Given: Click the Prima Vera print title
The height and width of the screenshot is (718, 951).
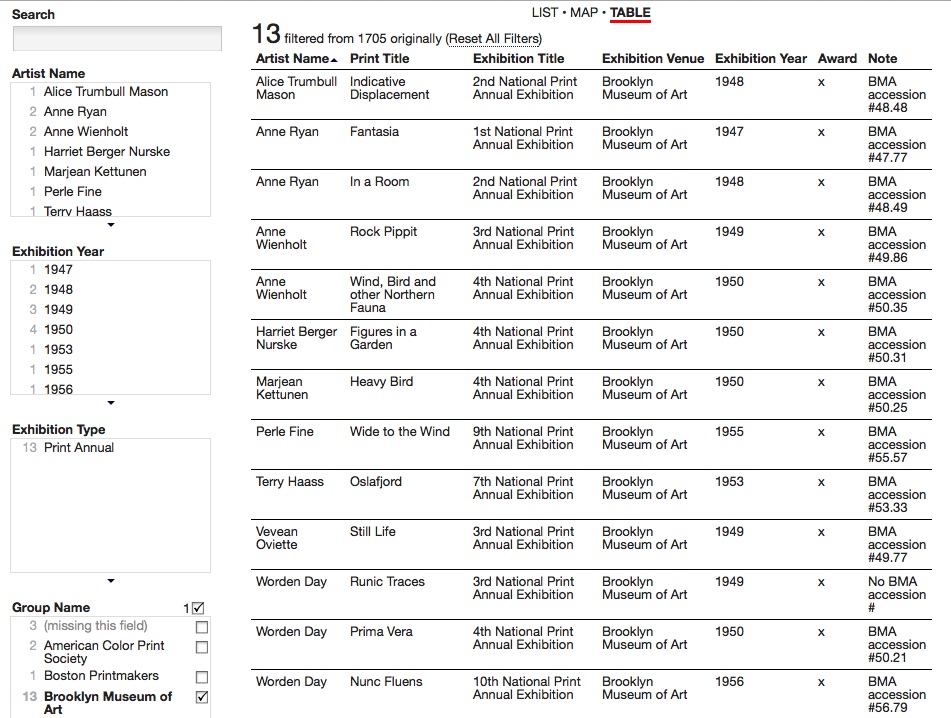Looking at the screenshot, I should [381, 632].
